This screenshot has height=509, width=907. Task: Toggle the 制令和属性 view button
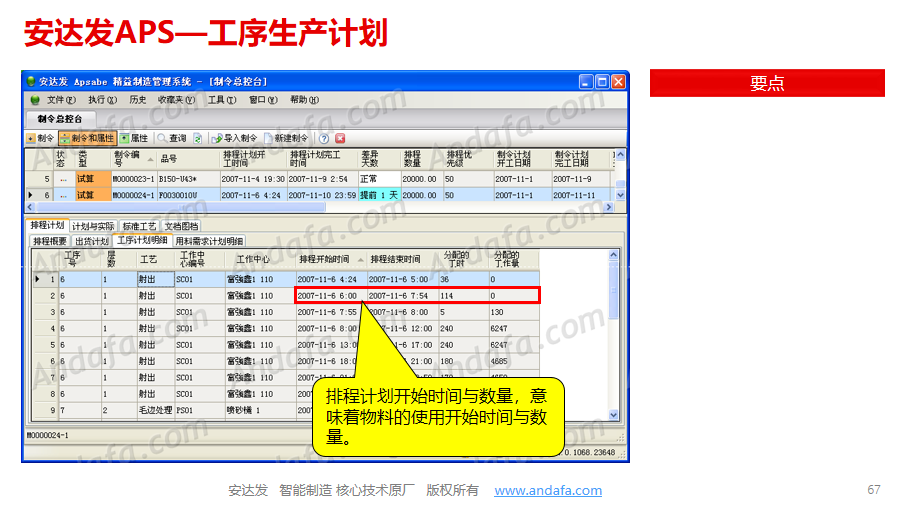coord(87,138)
